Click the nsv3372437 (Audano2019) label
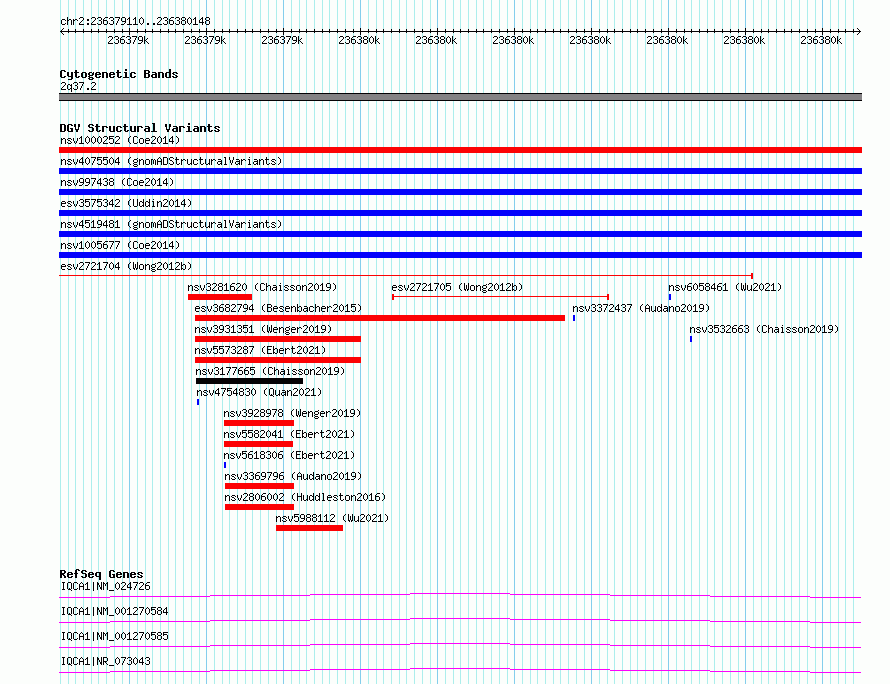890x684 pixels. (x=641, y=308)
